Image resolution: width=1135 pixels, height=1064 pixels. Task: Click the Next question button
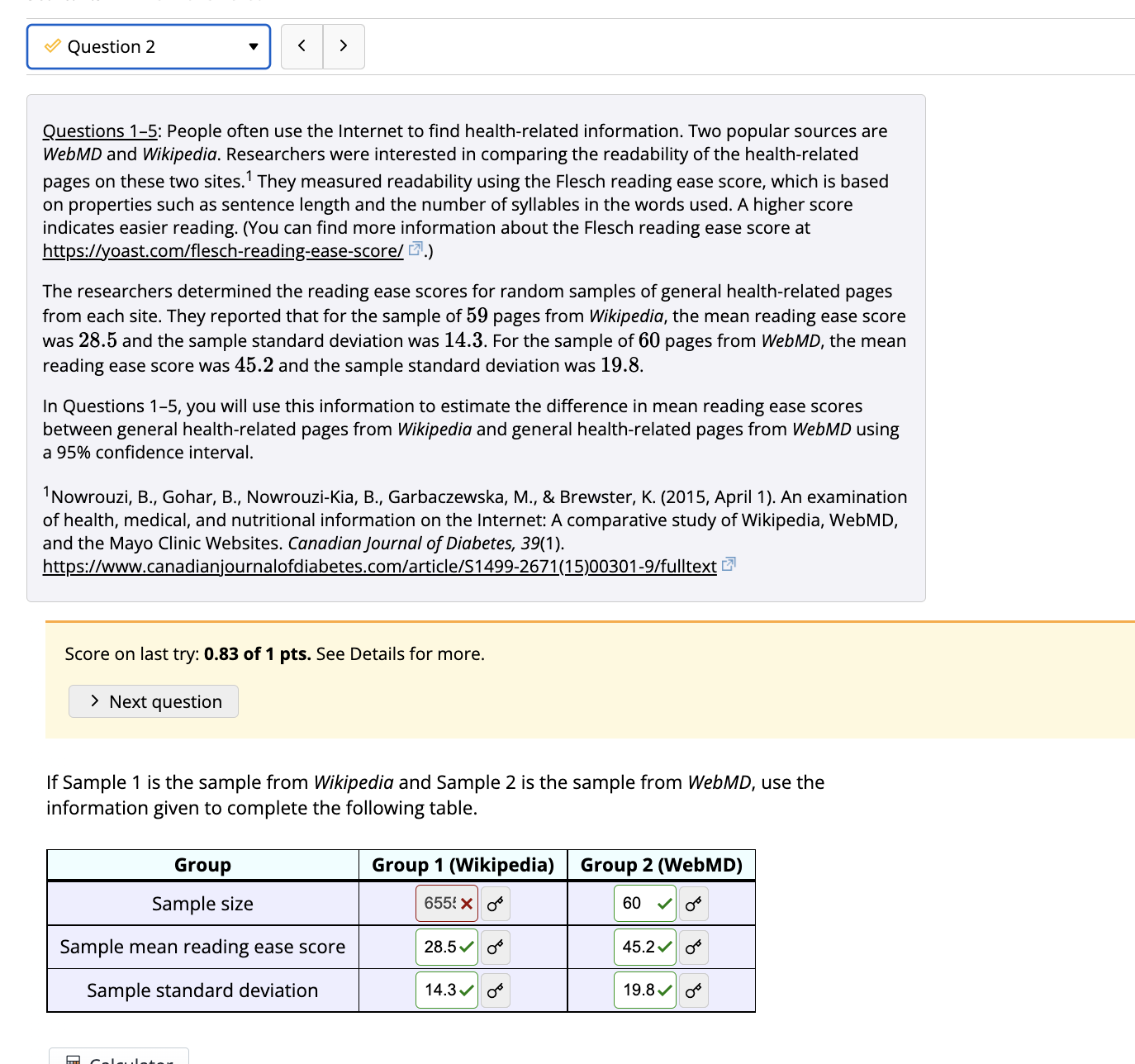click(153, 701)
